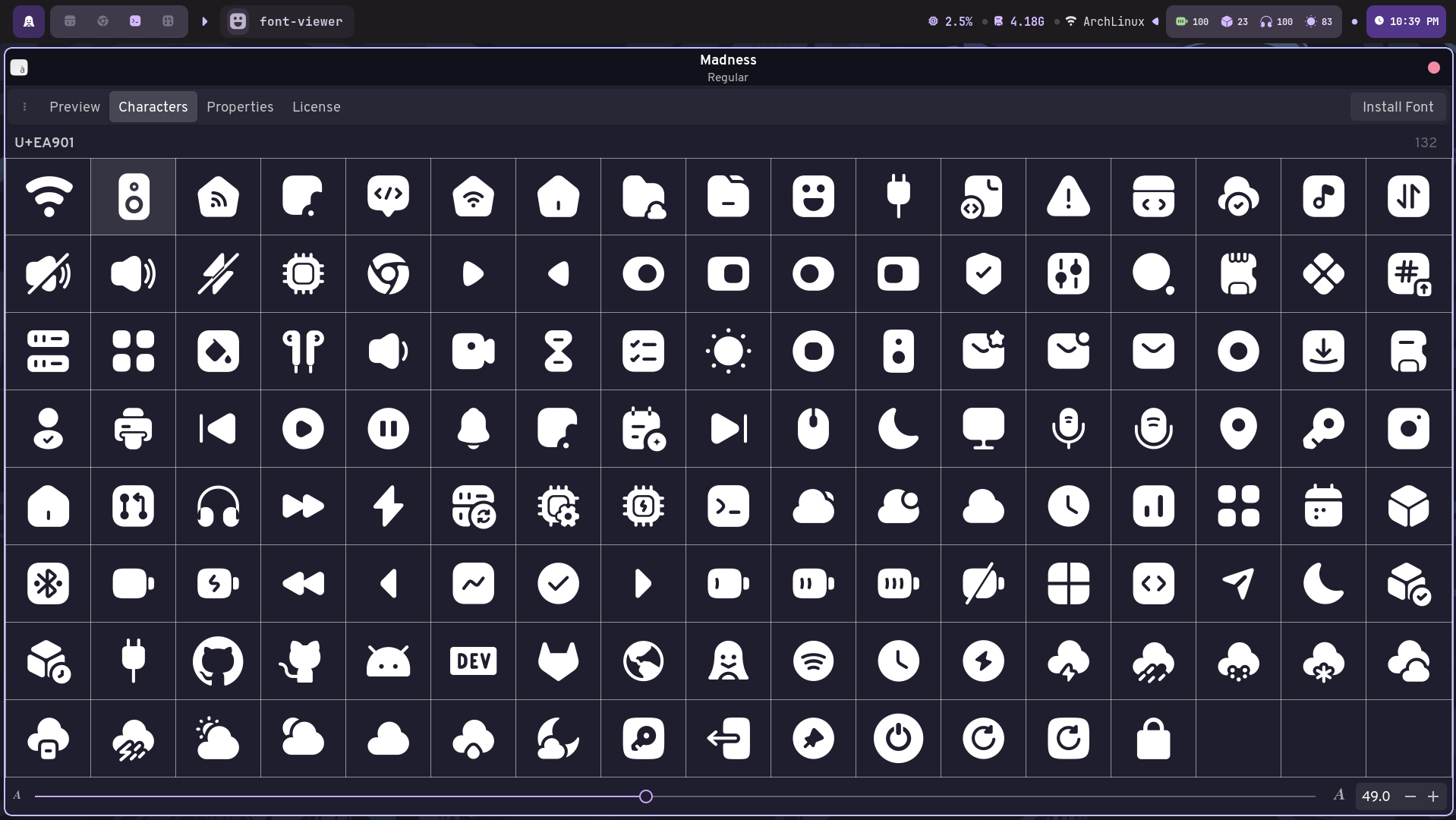This screenshot has height=820, width=1456.
Task: Click the brightness 83 indicator
Action: tap(1319, 21)
